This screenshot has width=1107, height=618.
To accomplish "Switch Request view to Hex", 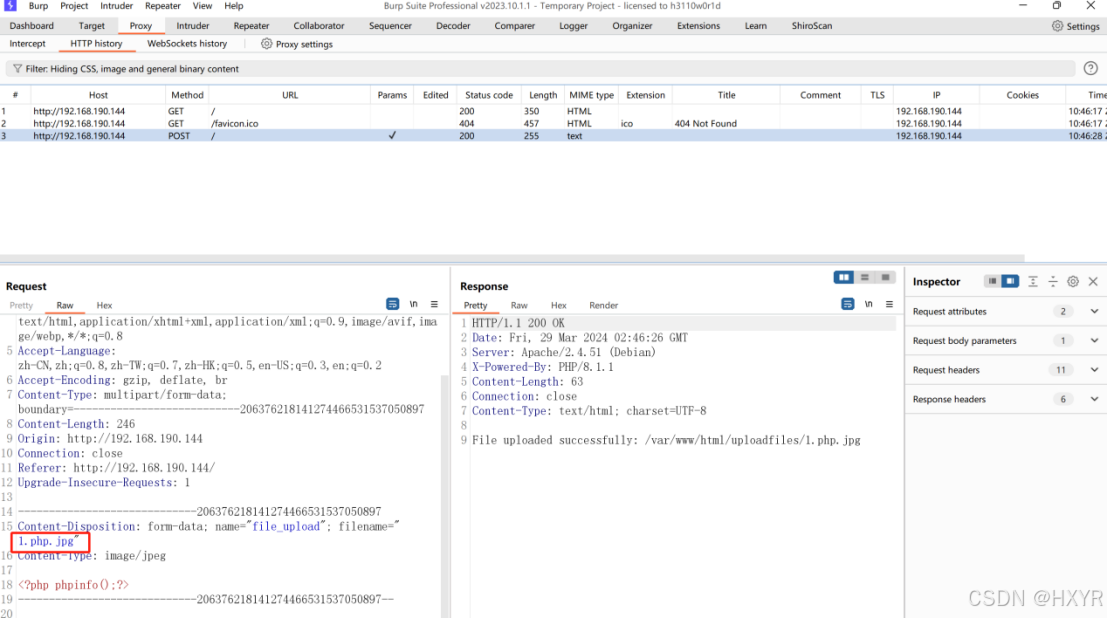I will [x=104, y=305].
